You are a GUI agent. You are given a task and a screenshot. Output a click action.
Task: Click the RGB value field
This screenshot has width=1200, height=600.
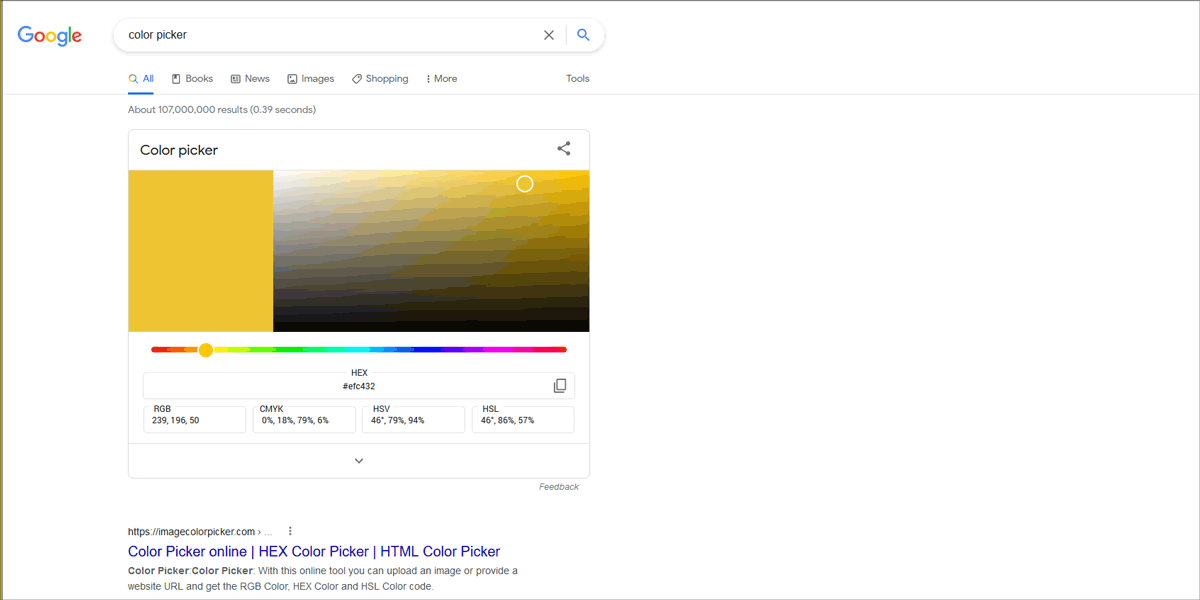coord(195,419)
